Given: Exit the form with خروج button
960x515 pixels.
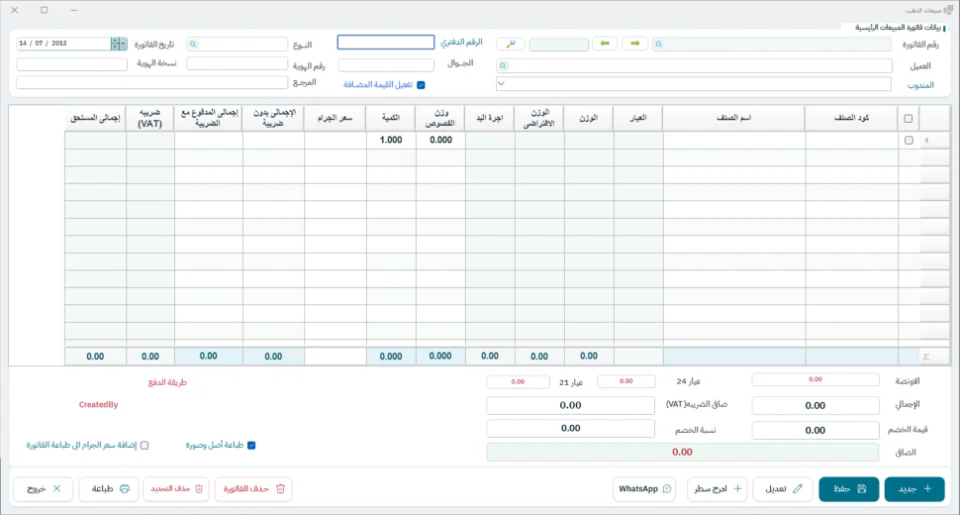Looking at the screenshot, I should pos(43,489).
